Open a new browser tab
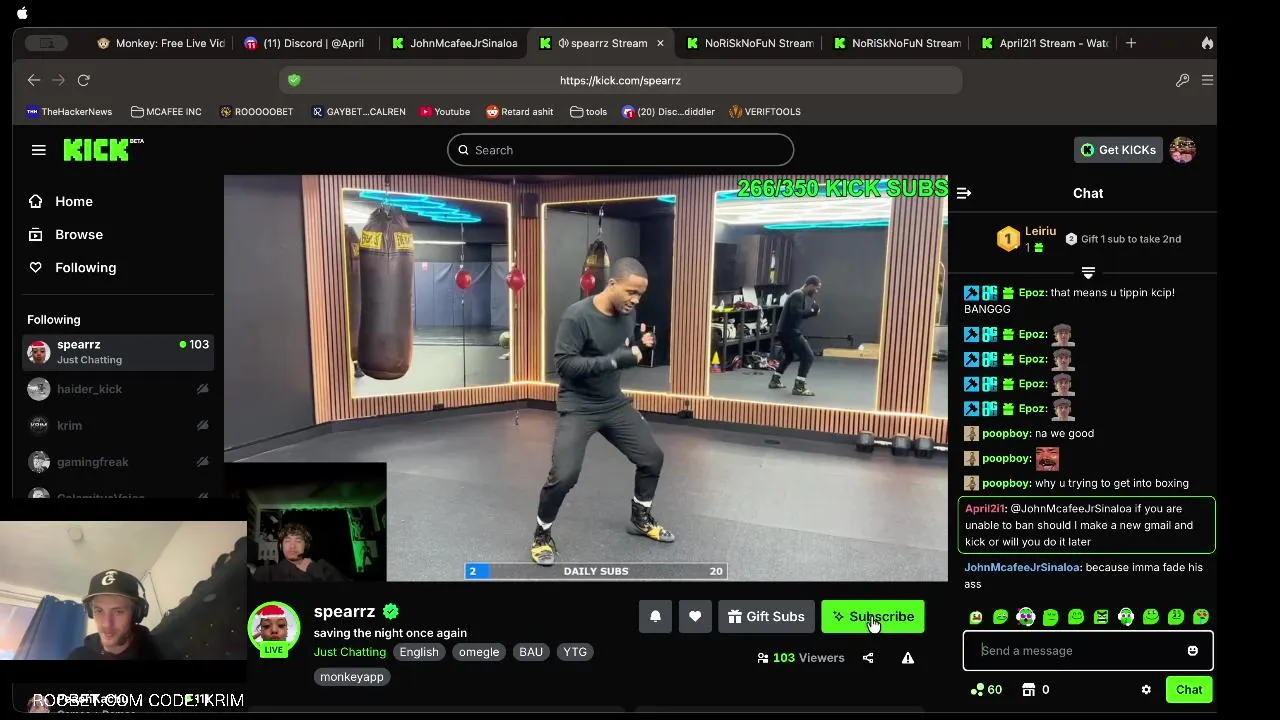 [1131, 43]
